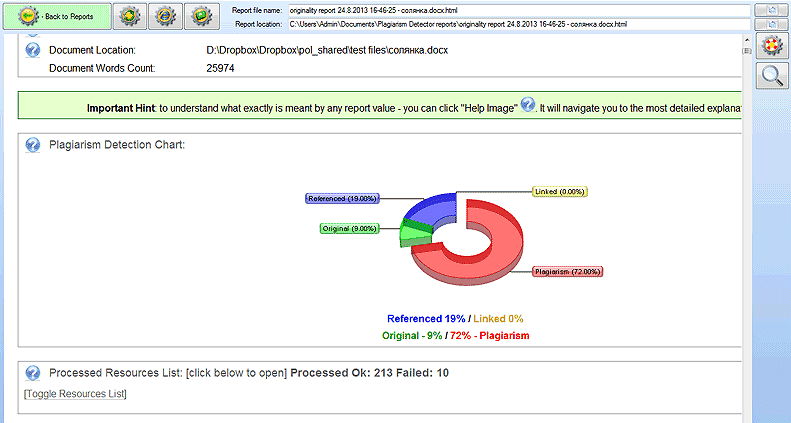
Task: Open report in Internet Explorer browser icon
Action: [168, 16]
